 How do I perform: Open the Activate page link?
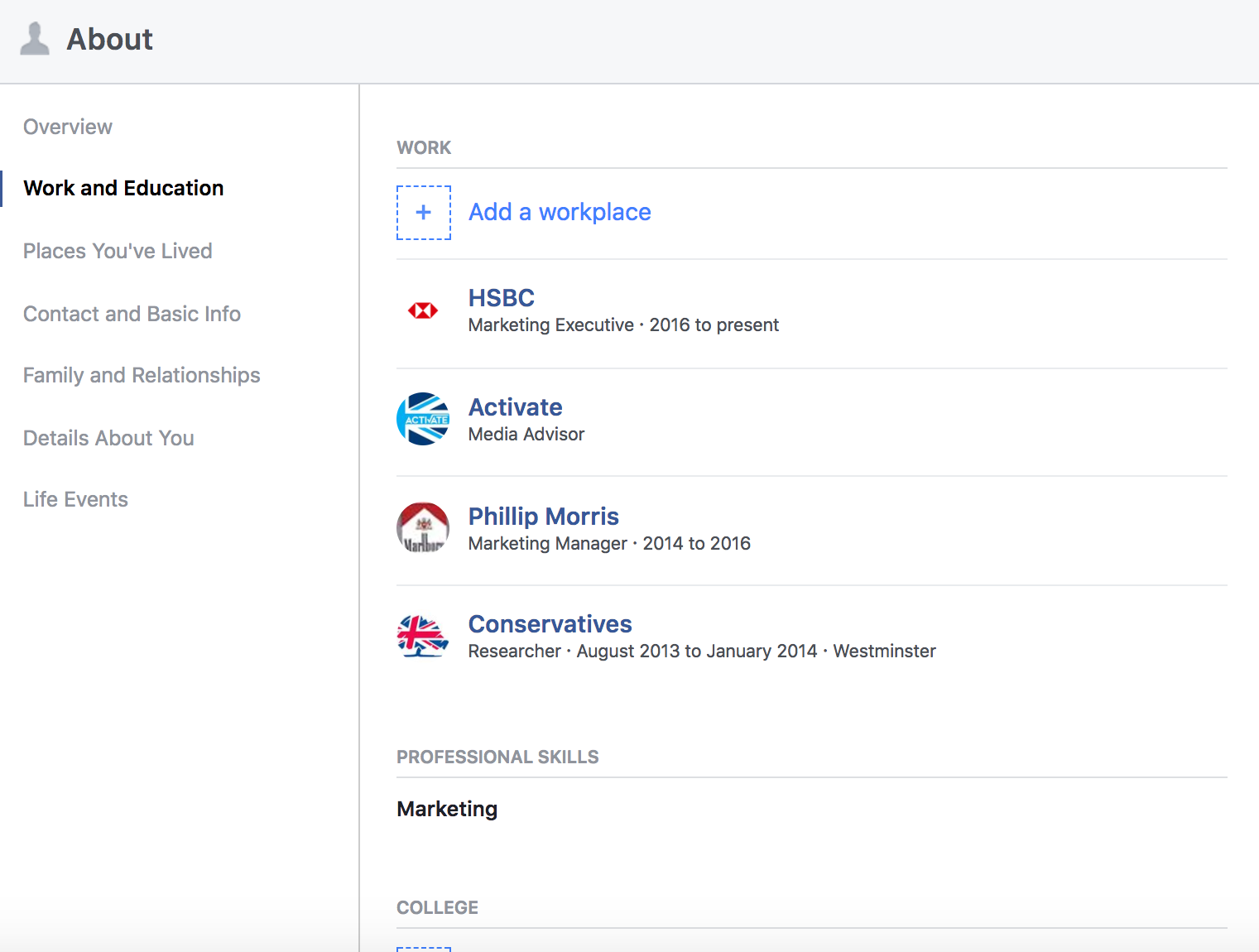coord(515,407)
